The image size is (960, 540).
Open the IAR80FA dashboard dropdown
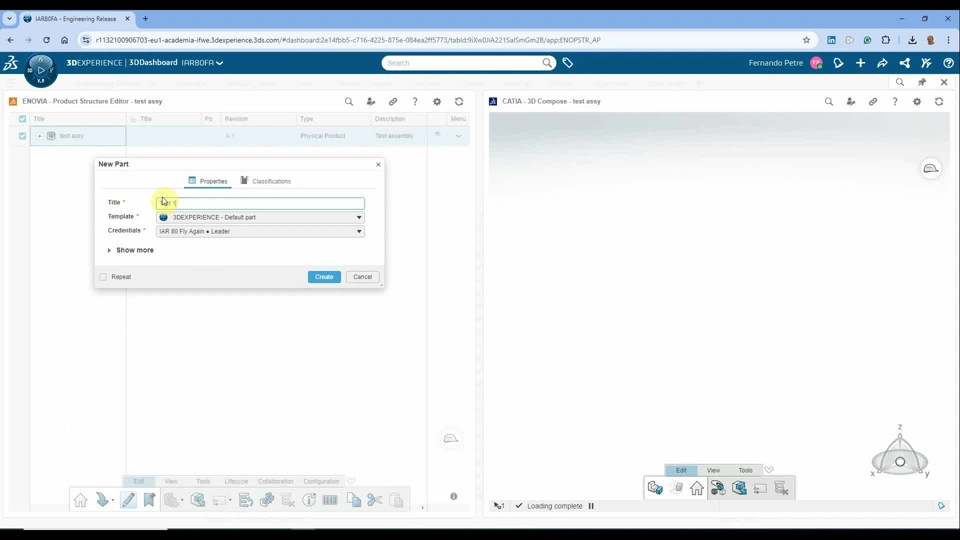click(x=202, y=62)
